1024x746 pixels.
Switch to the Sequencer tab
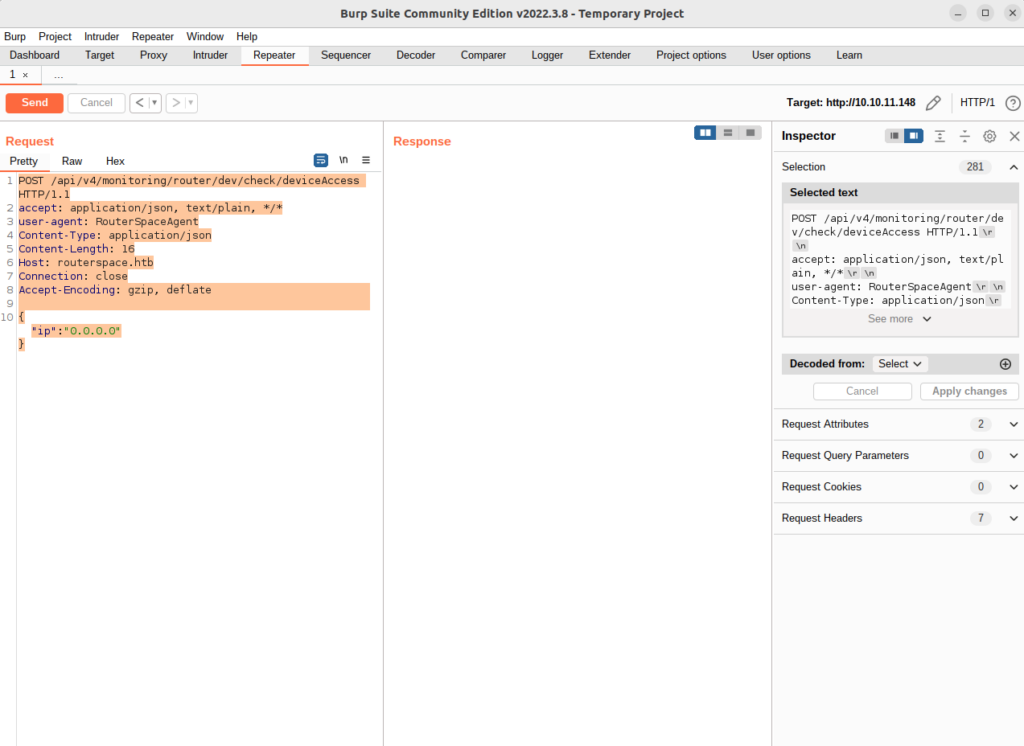click(345, 56)
